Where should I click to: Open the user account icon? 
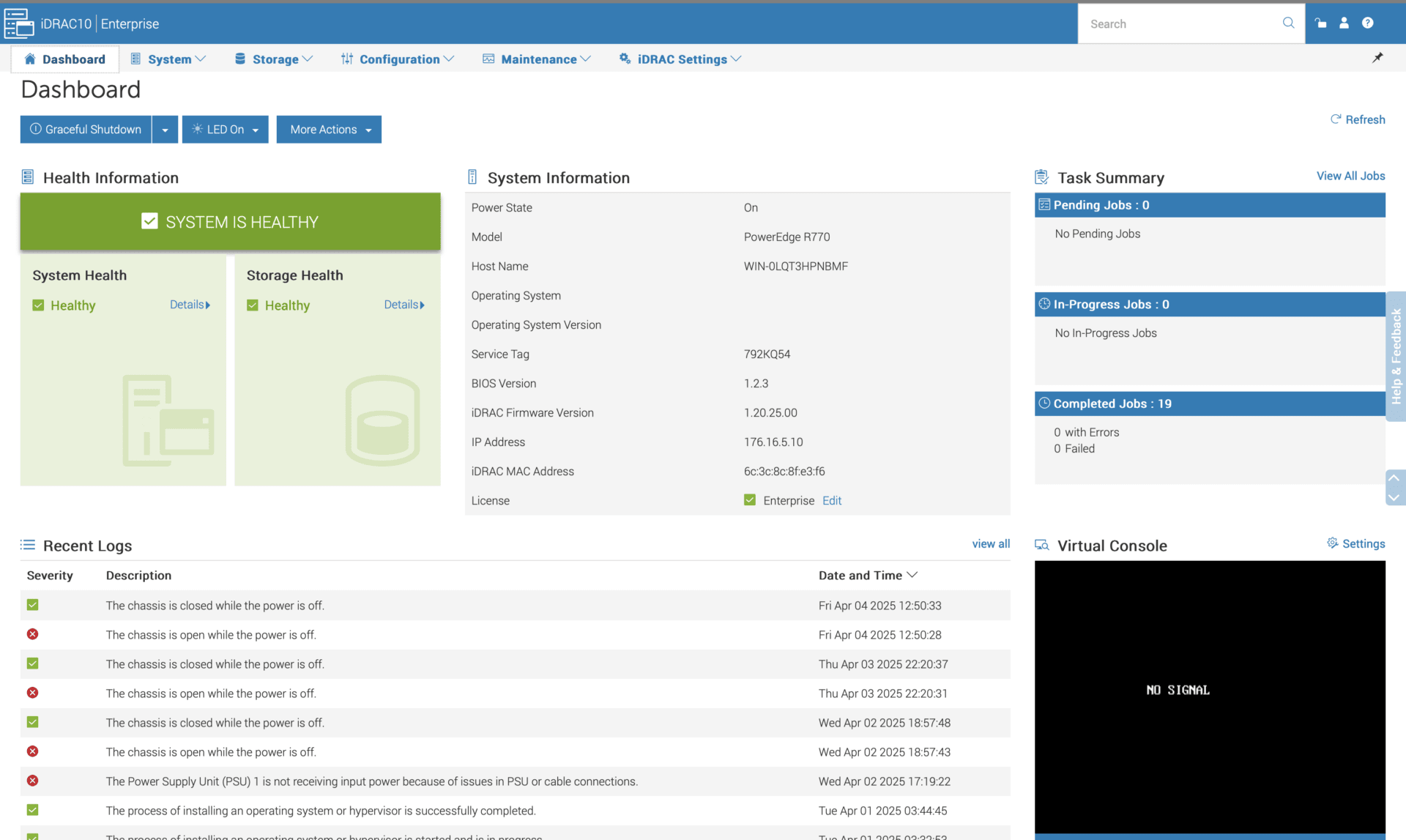(x=1344, y=23)
